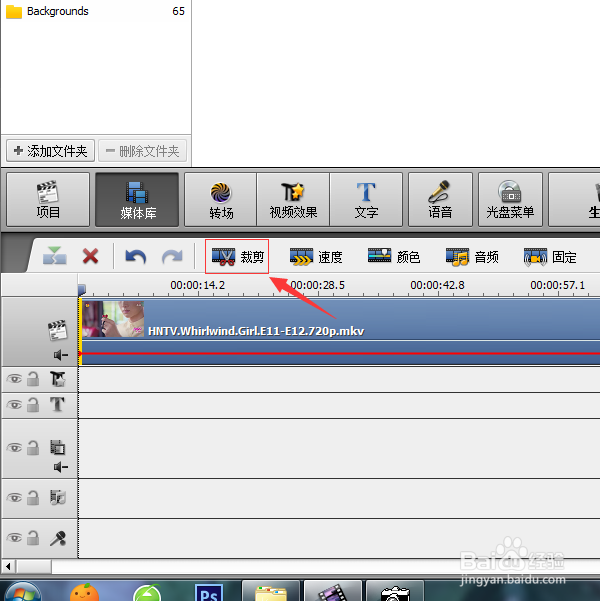Click the 速度 speed tool
600x601 pixels.
click(316, 257)
